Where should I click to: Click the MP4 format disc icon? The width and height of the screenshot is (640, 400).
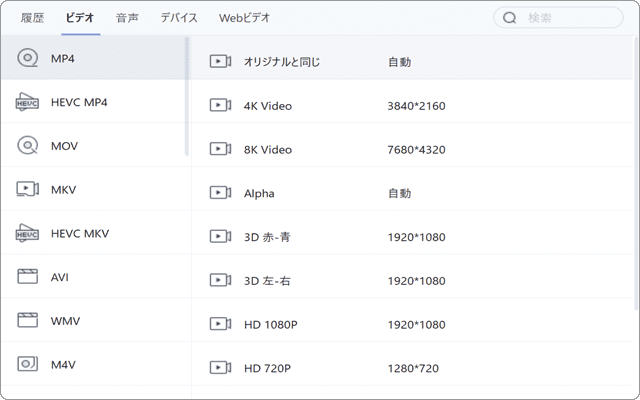27,58
